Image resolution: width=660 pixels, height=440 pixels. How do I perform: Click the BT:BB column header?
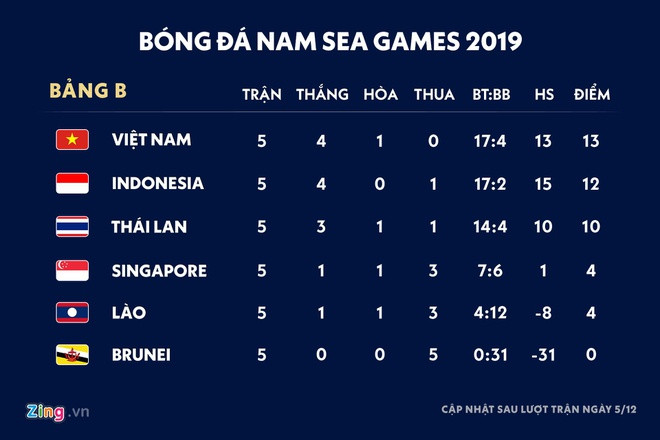[492, 95]
